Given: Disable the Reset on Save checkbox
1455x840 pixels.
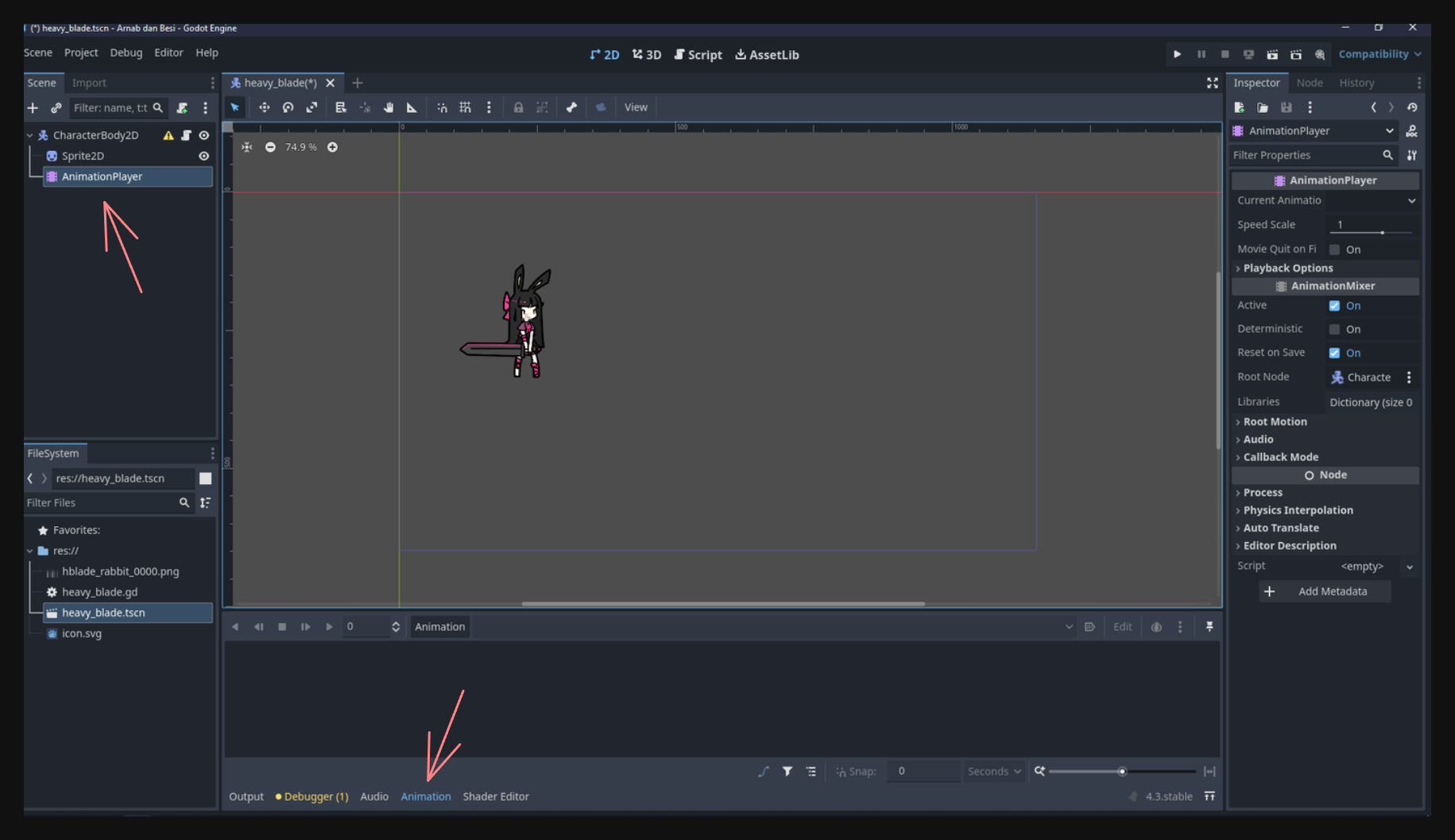Looking at the screenshot, I should coord(1334,353).
